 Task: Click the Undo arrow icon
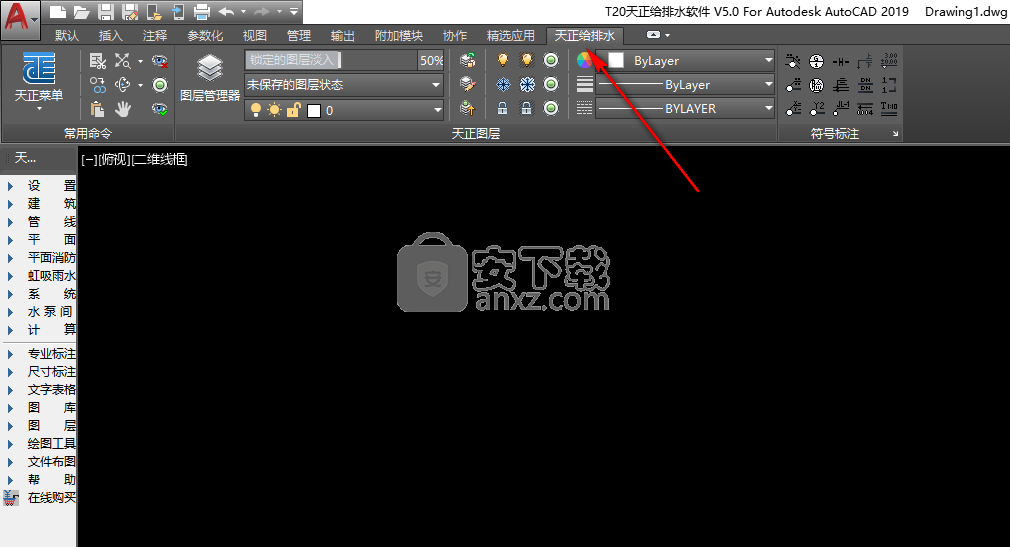pyautogui.click(x=226, y=12)
